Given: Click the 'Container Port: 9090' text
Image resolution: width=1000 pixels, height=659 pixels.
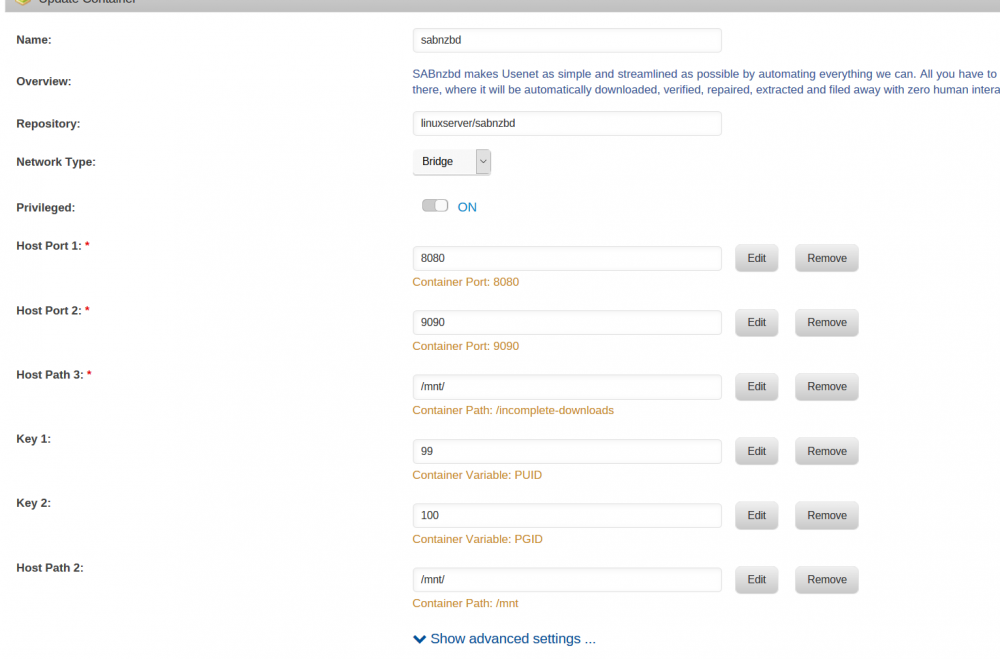Looking at the screenshot, I should point(466,346).
